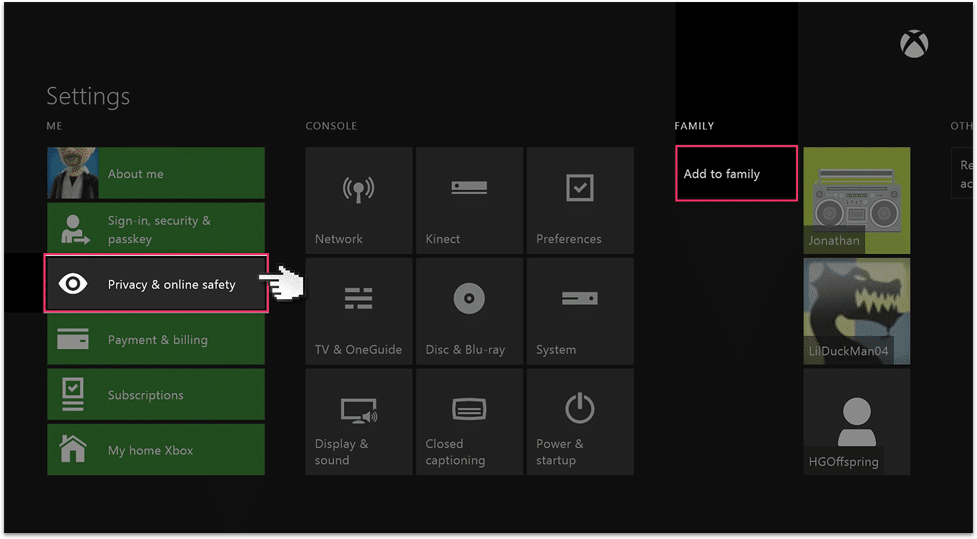Open Payment & billing tile
977x539 pixels.
[156, 339]
